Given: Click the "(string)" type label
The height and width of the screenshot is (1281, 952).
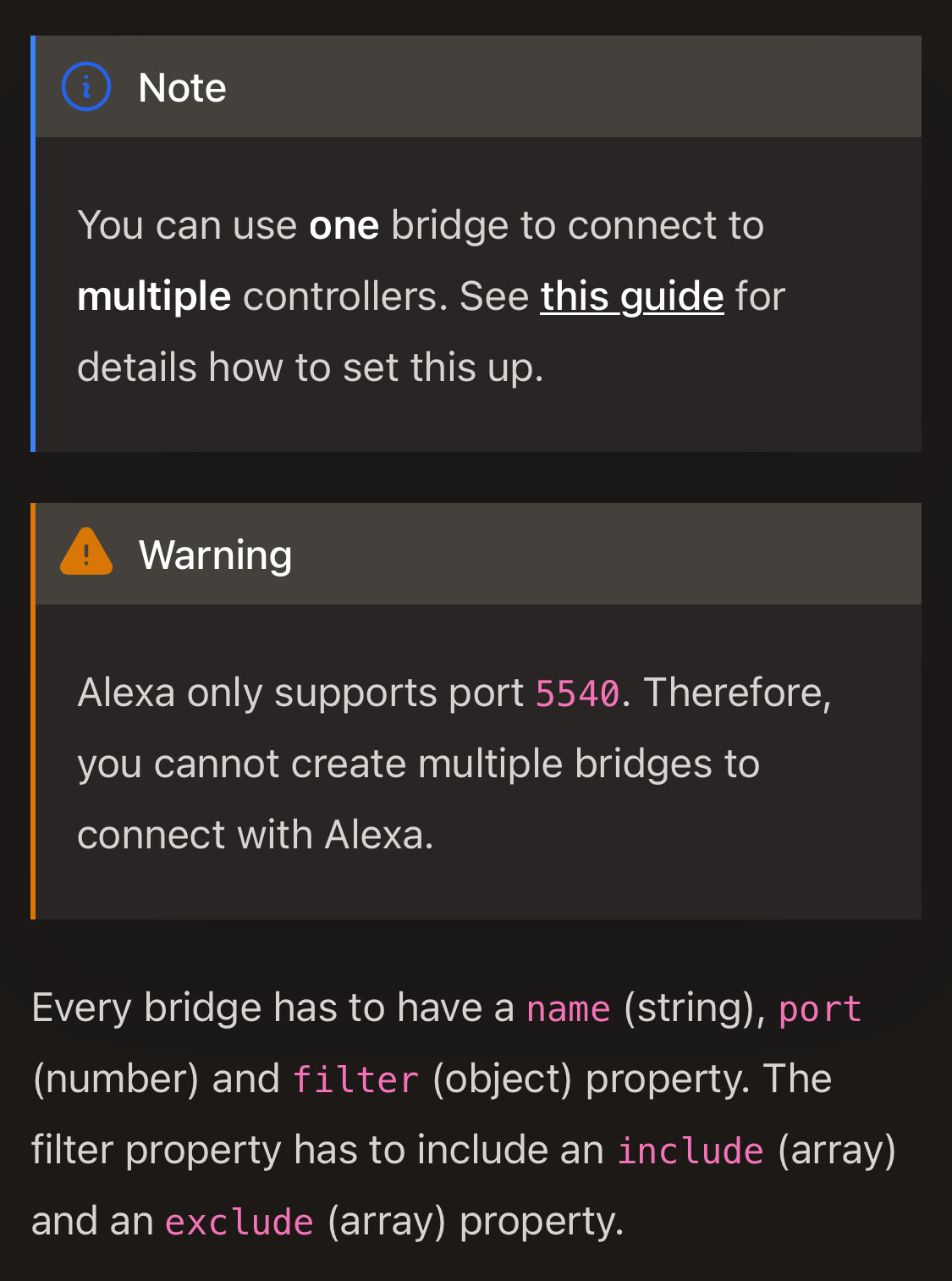Looking at the screenshot, I should pos(694,1008).
